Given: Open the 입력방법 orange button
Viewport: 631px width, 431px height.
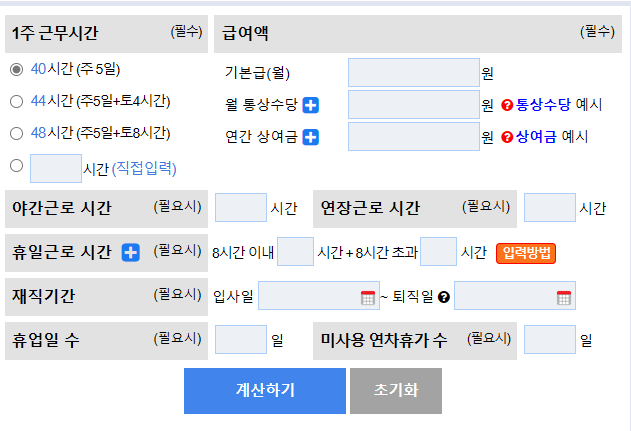Looking at the screenshot, I should (526, 253).
